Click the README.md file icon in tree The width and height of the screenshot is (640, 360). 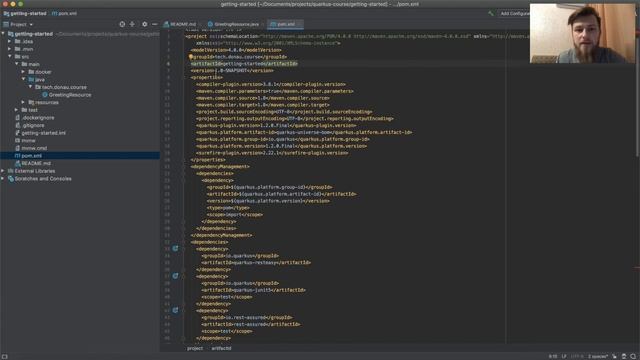pyautogui.click(x=18, y=163)
